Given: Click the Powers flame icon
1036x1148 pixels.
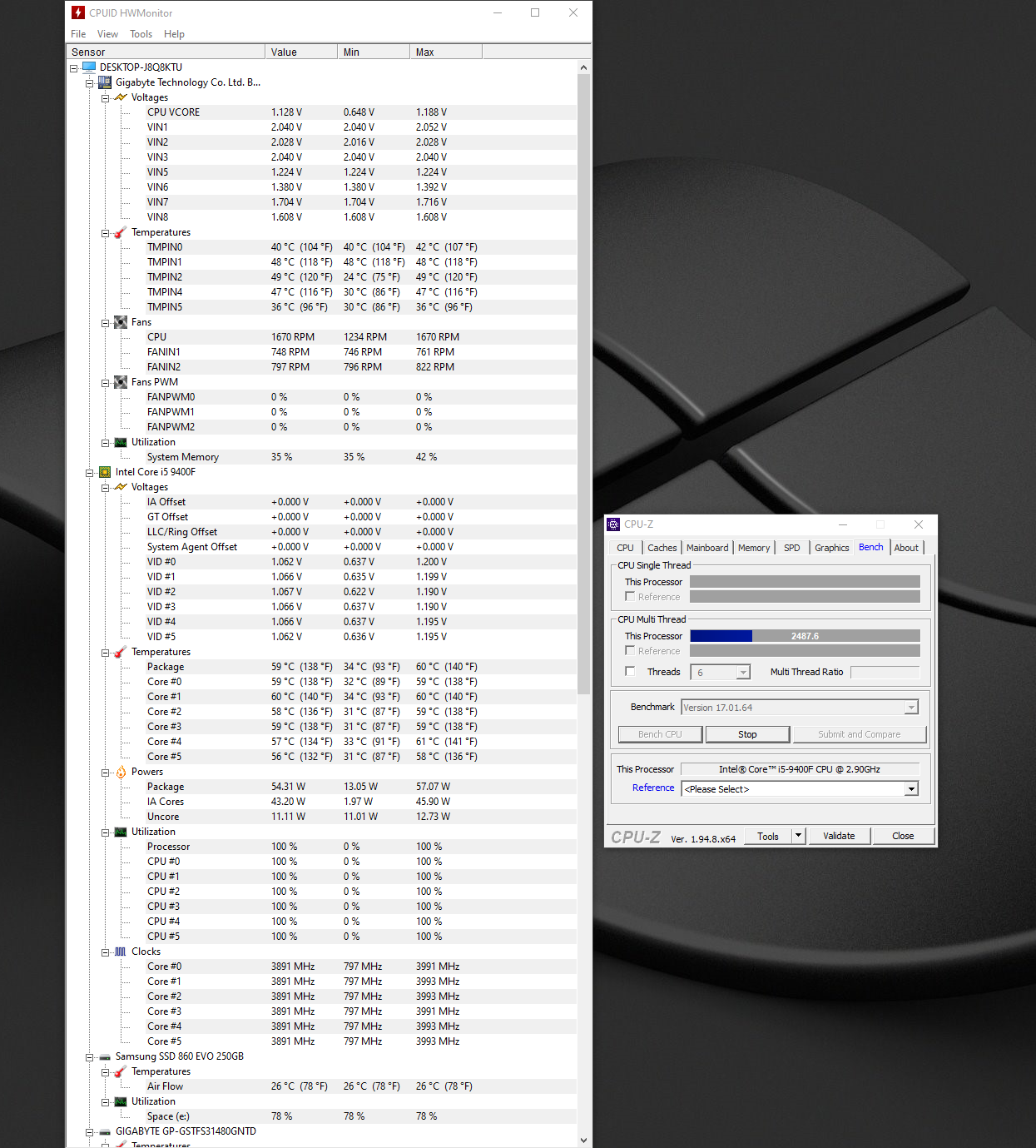Looking at the screenshot, I should (x=121, y=772).
